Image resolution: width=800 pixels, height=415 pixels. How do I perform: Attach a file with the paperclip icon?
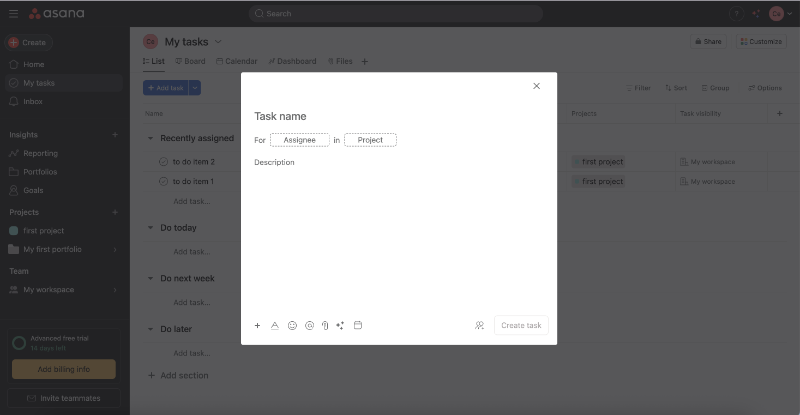[325, 325]
